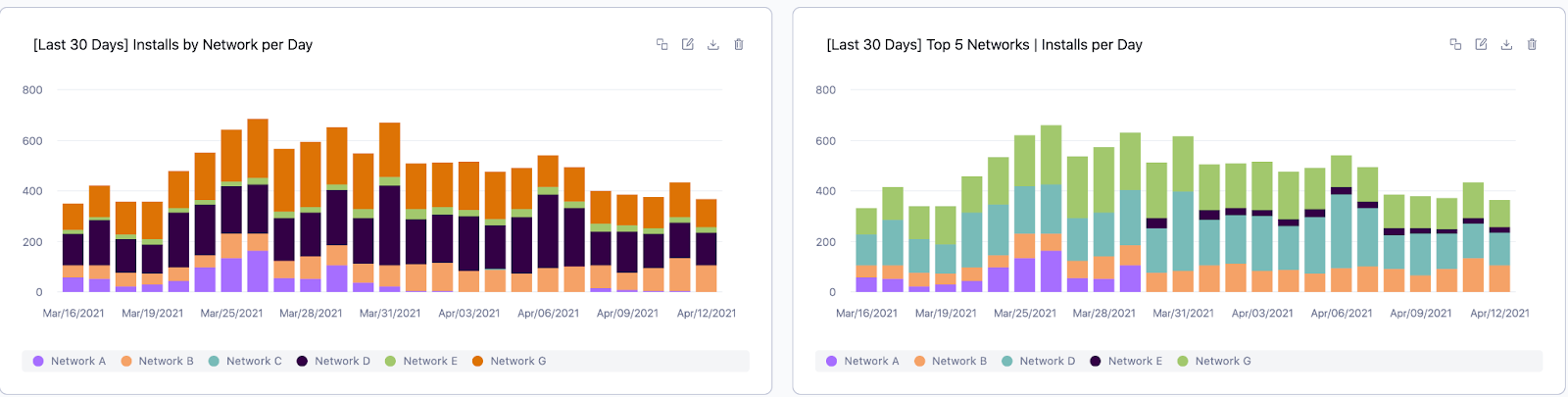Edit the Installs by Network per Day chart
This screenshot has height=397, width=1568.
coord(687,44)
